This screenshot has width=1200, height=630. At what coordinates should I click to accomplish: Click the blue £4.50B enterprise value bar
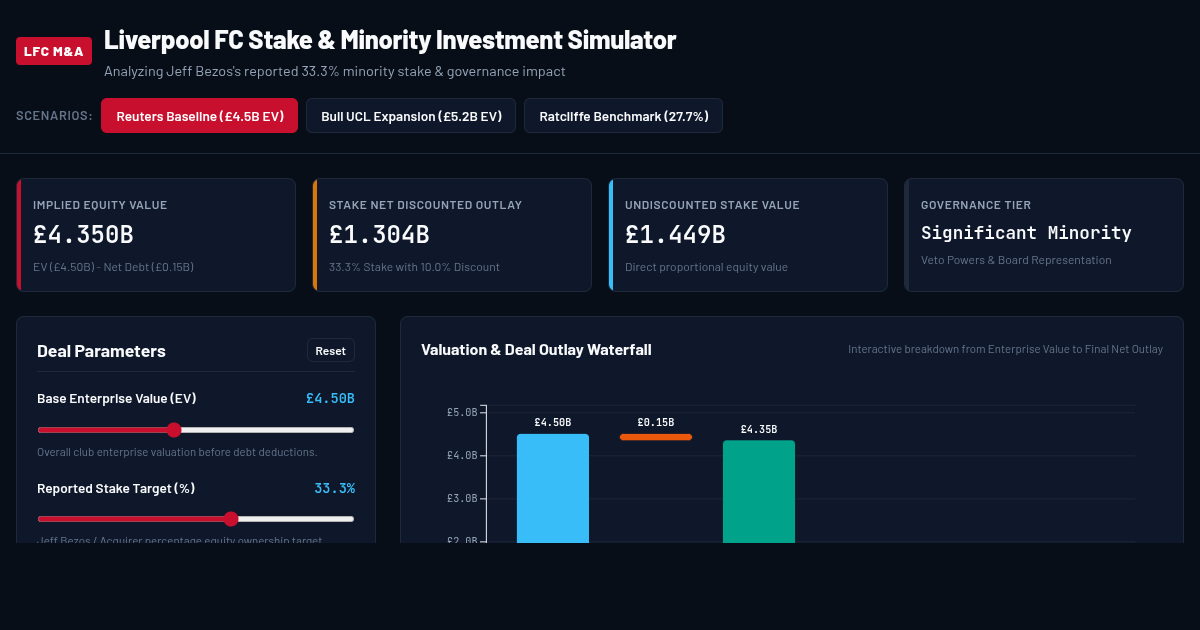[x=553, y=488]
